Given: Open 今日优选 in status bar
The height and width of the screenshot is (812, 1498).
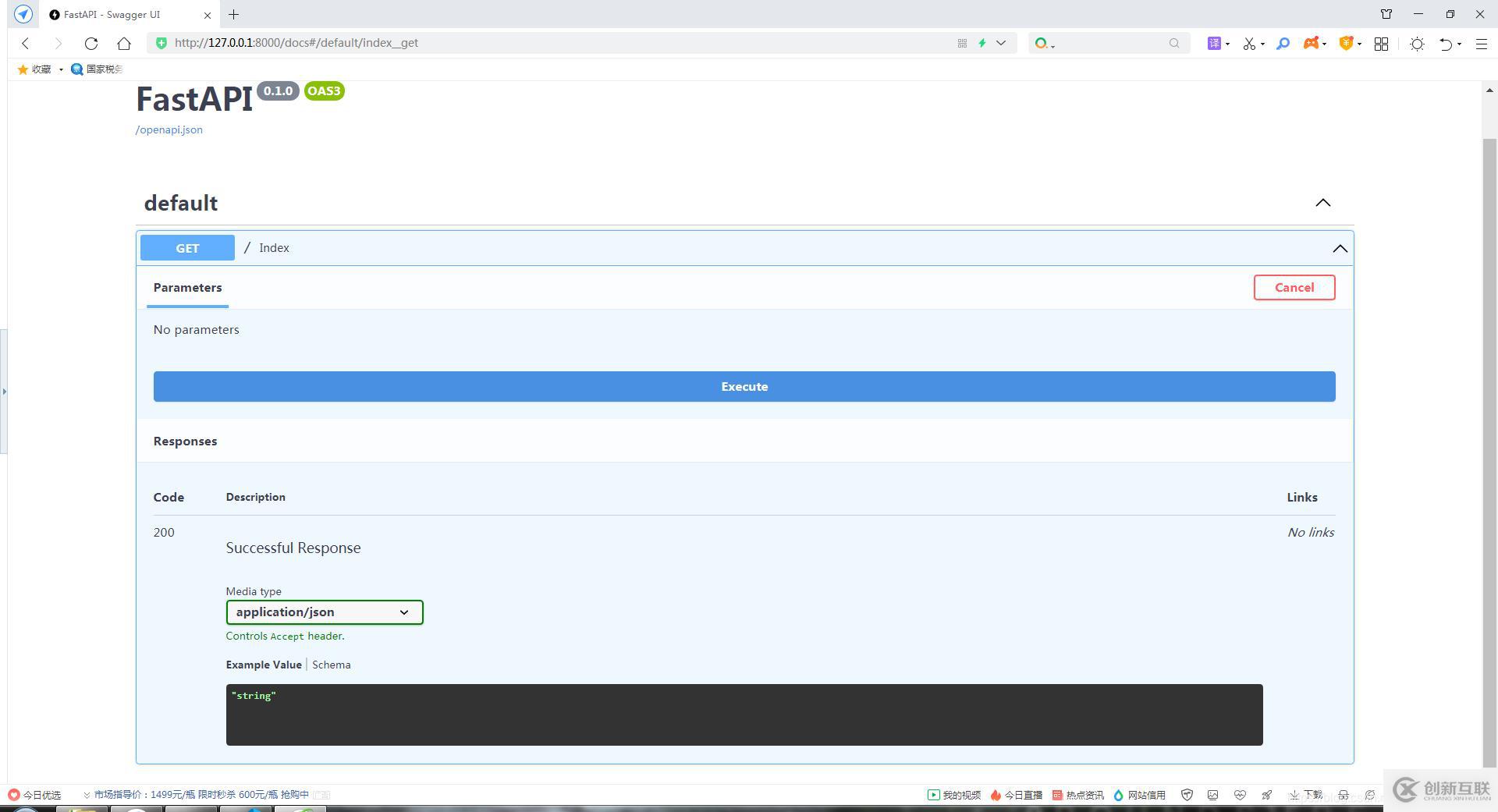Looking at the screenshot, I should [34, 795].
